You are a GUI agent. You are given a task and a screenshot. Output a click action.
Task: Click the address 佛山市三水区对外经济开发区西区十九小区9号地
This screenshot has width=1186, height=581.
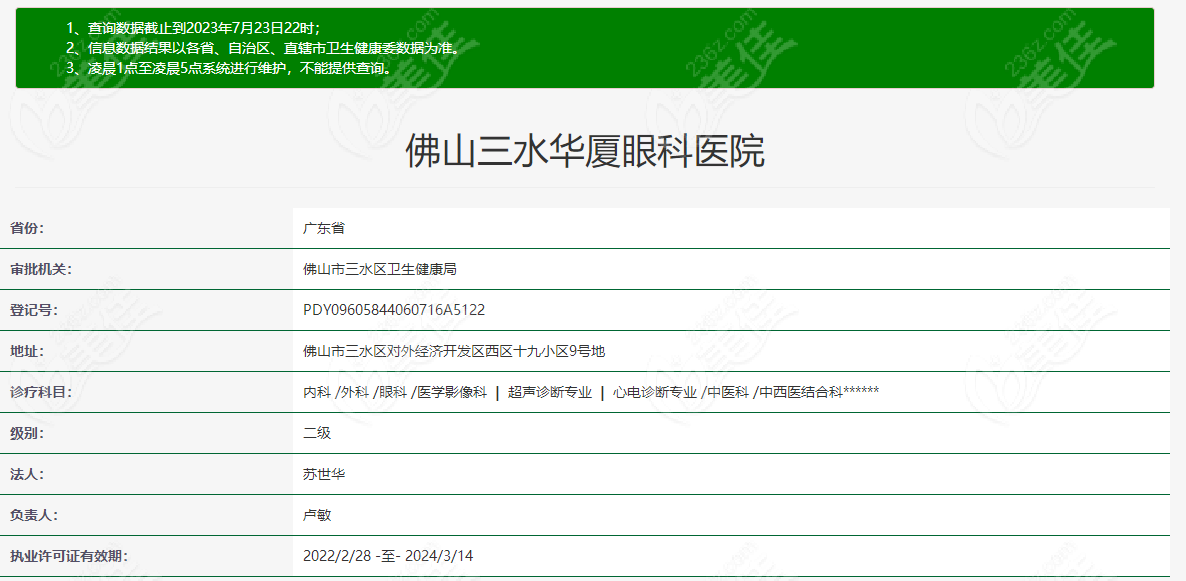(x=454, y=351)
